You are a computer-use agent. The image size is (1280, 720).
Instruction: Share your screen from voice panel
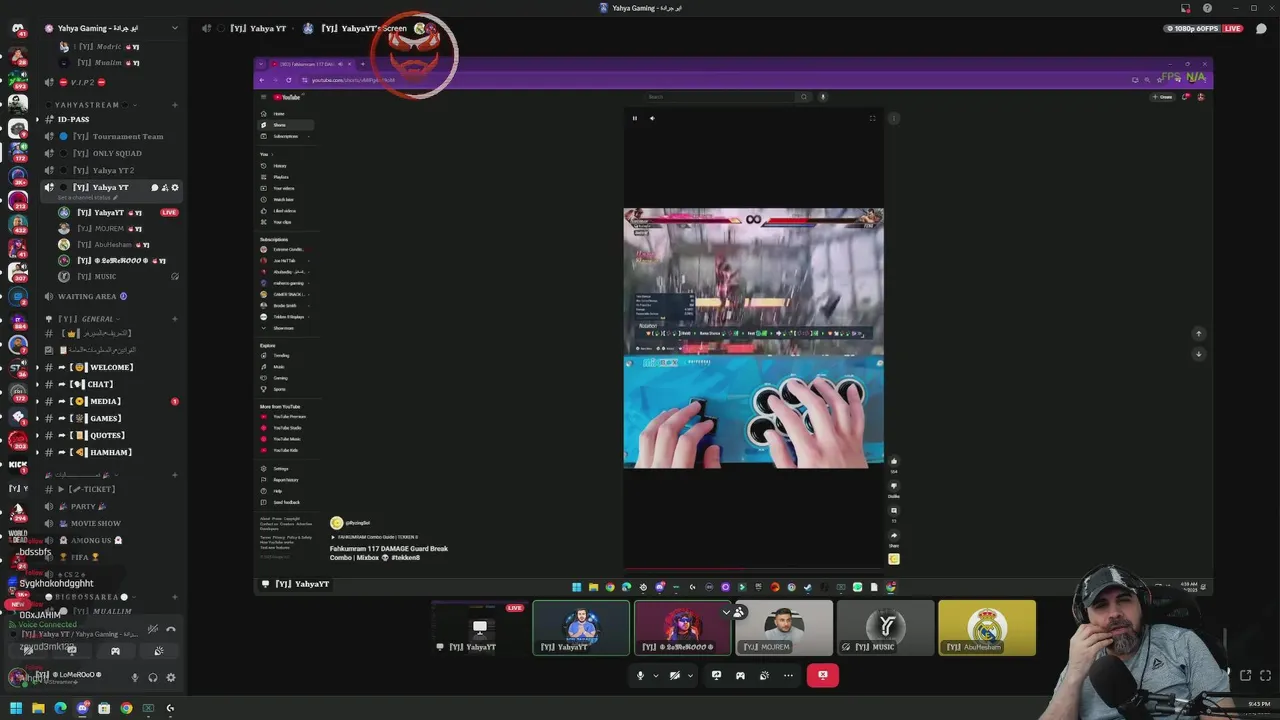tap(71, 651)
